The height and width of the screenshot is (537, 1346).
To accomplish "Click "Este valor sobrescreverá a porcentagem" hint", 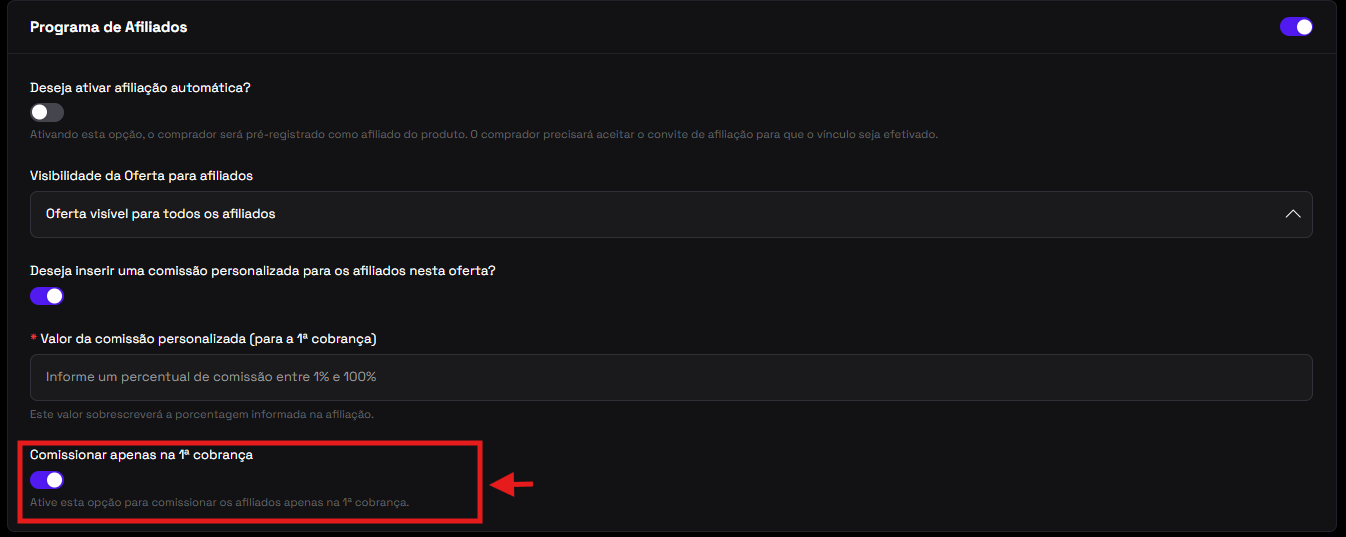I will (x=201, y=414).
